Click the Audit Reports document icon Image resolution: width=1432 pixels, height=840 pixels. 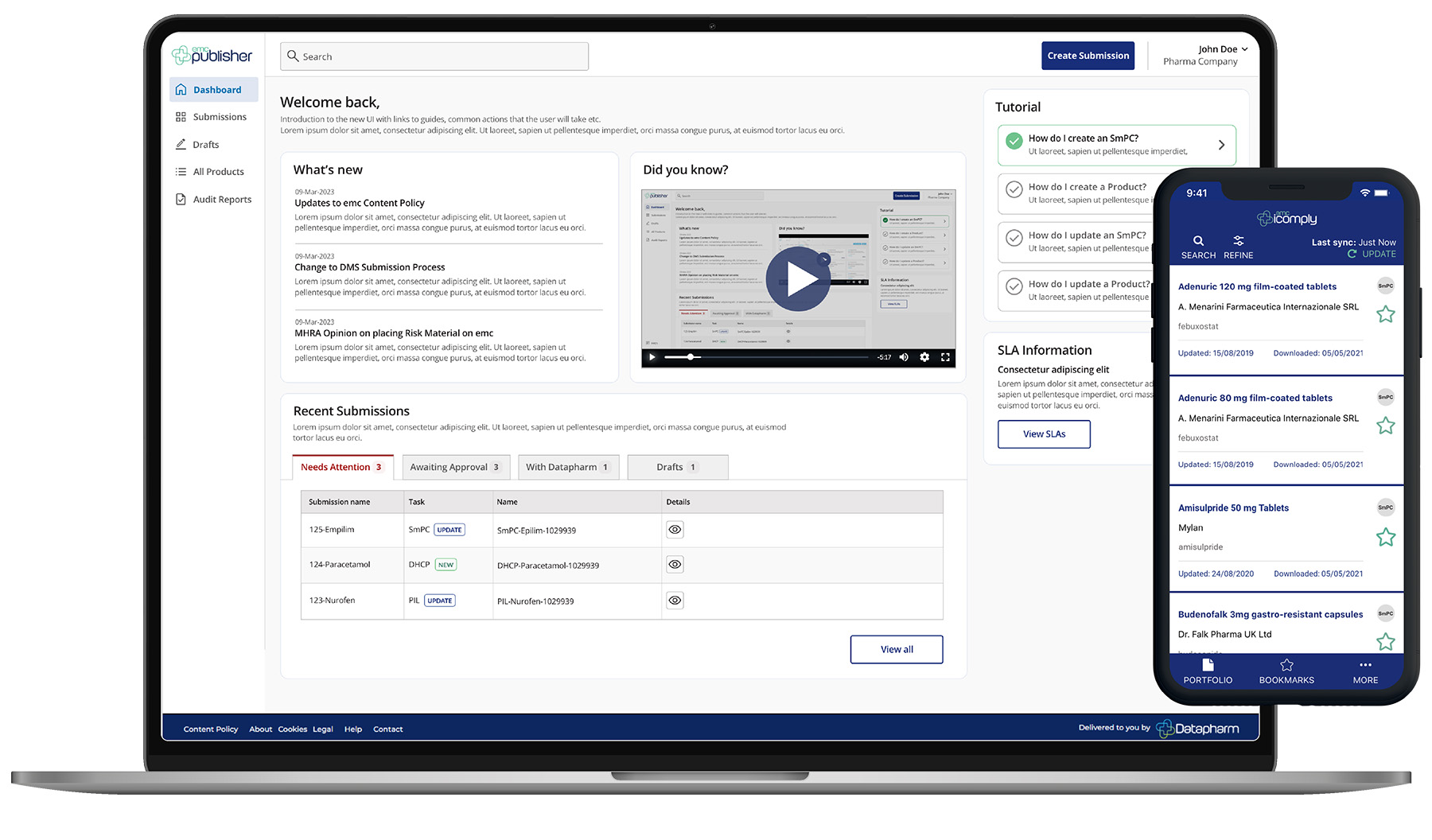181,200
